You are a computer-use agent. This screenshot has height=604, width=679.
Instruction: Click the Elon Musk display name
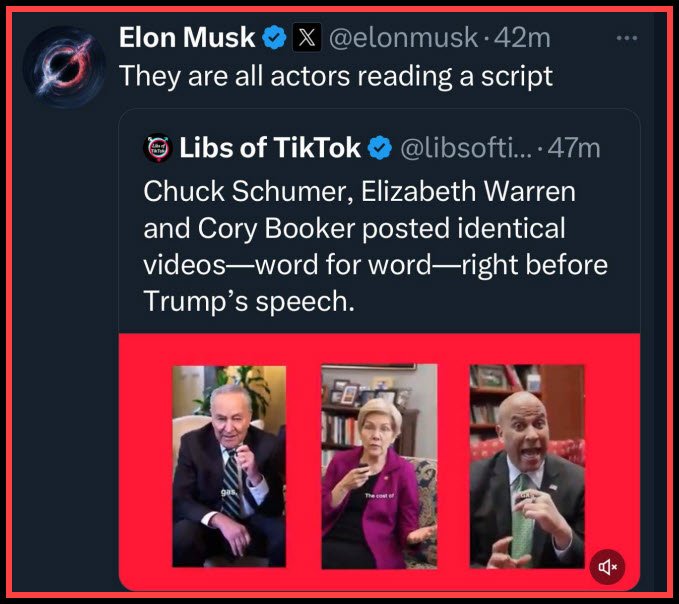(188, 38)
